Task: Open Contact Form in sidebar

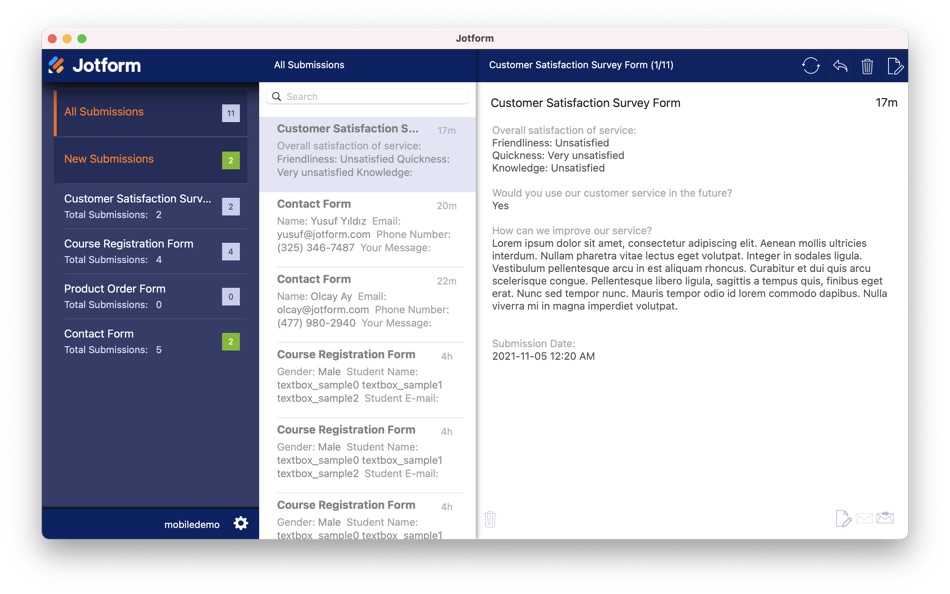Action: coord(150,341)
